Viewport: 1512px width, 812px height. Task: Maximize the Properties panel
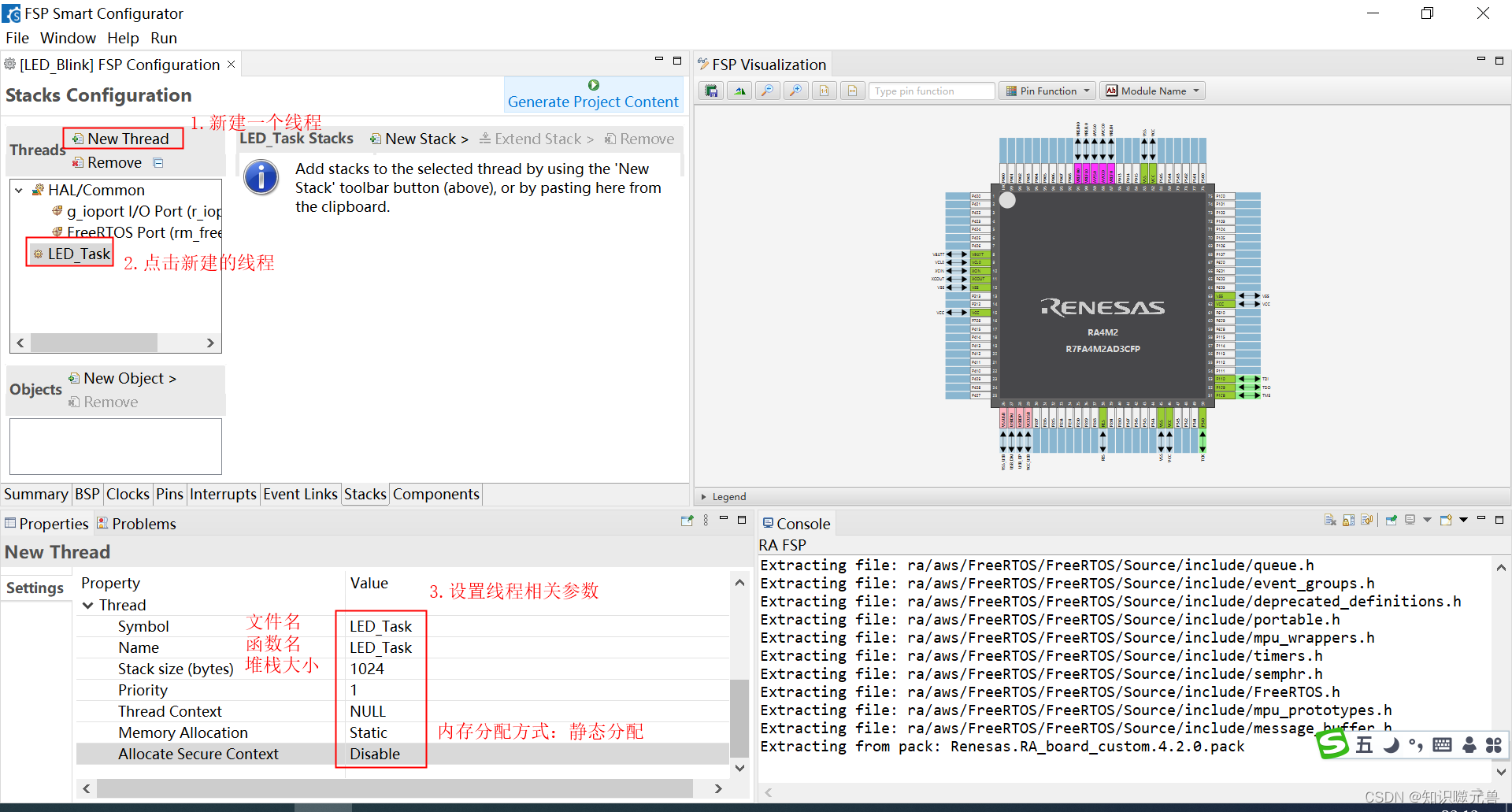coord(741,519)
